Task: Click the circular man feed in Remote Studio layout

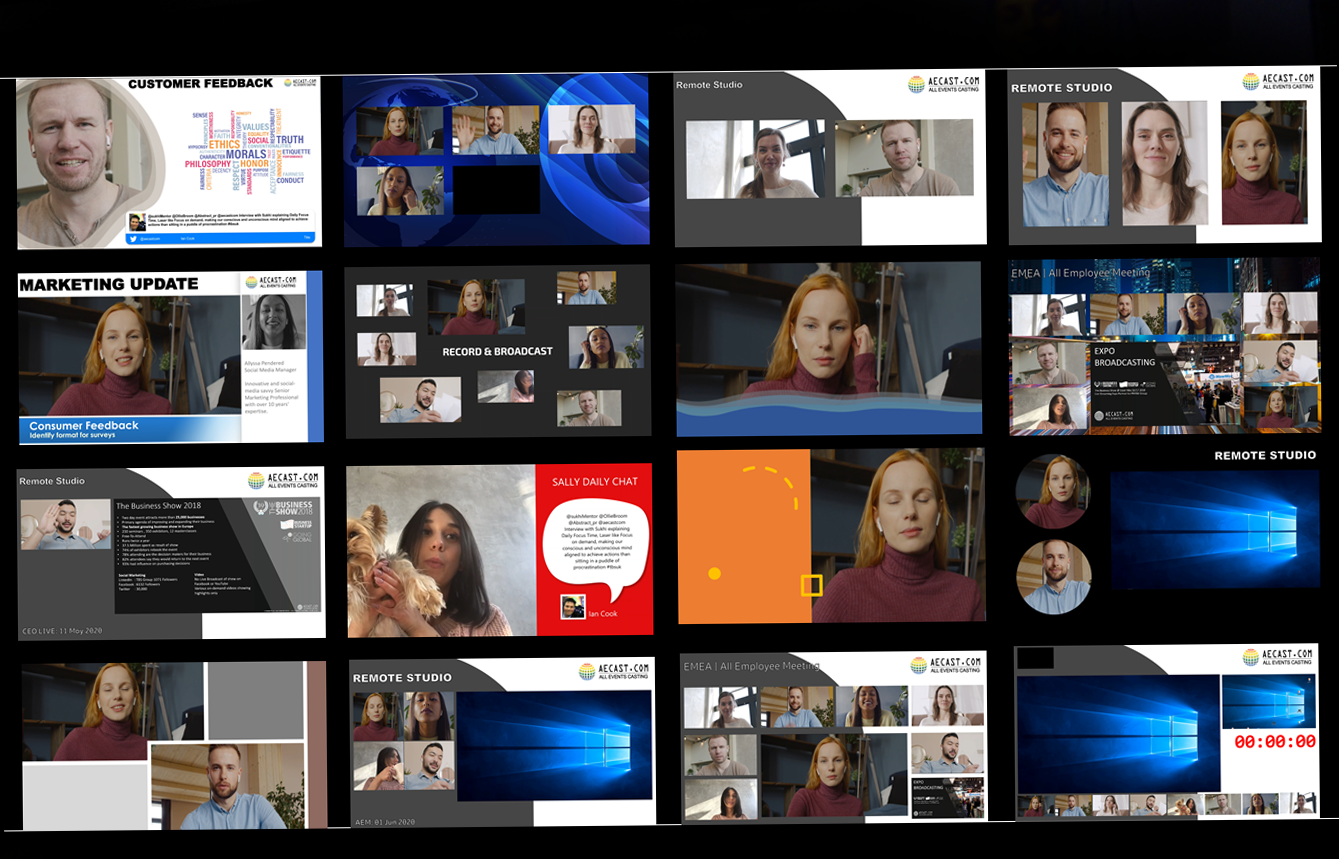Action: click(x=1054, y=577)
